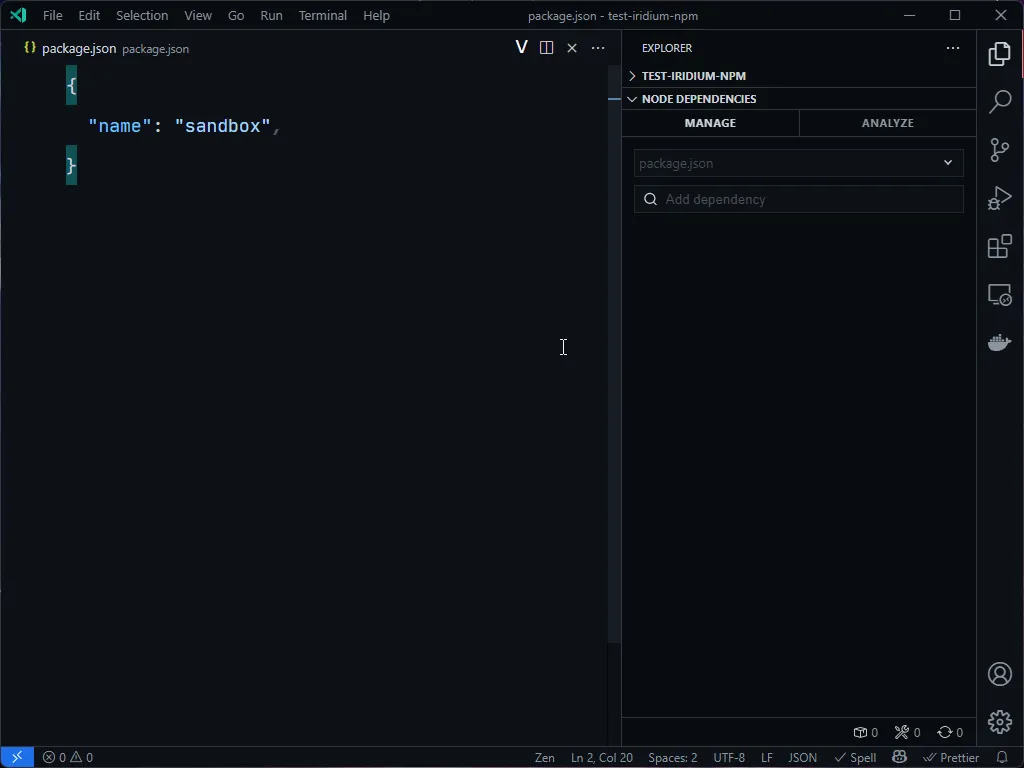Image resolution: width=1024 pixels, height=768 pixels.
Task: Open the Remote Explorer view
Action: (999, 294)
